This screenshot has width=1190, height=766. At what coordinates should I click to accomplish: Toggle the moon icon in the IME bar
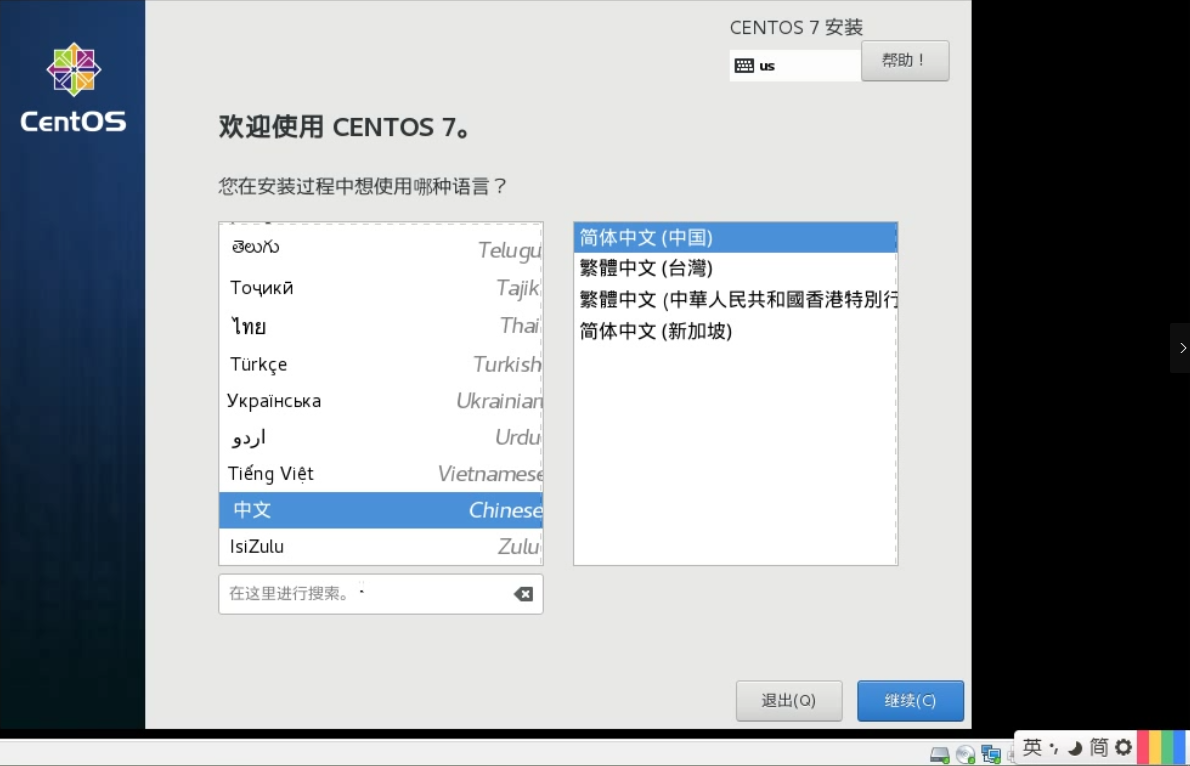tap(1075, 748)
